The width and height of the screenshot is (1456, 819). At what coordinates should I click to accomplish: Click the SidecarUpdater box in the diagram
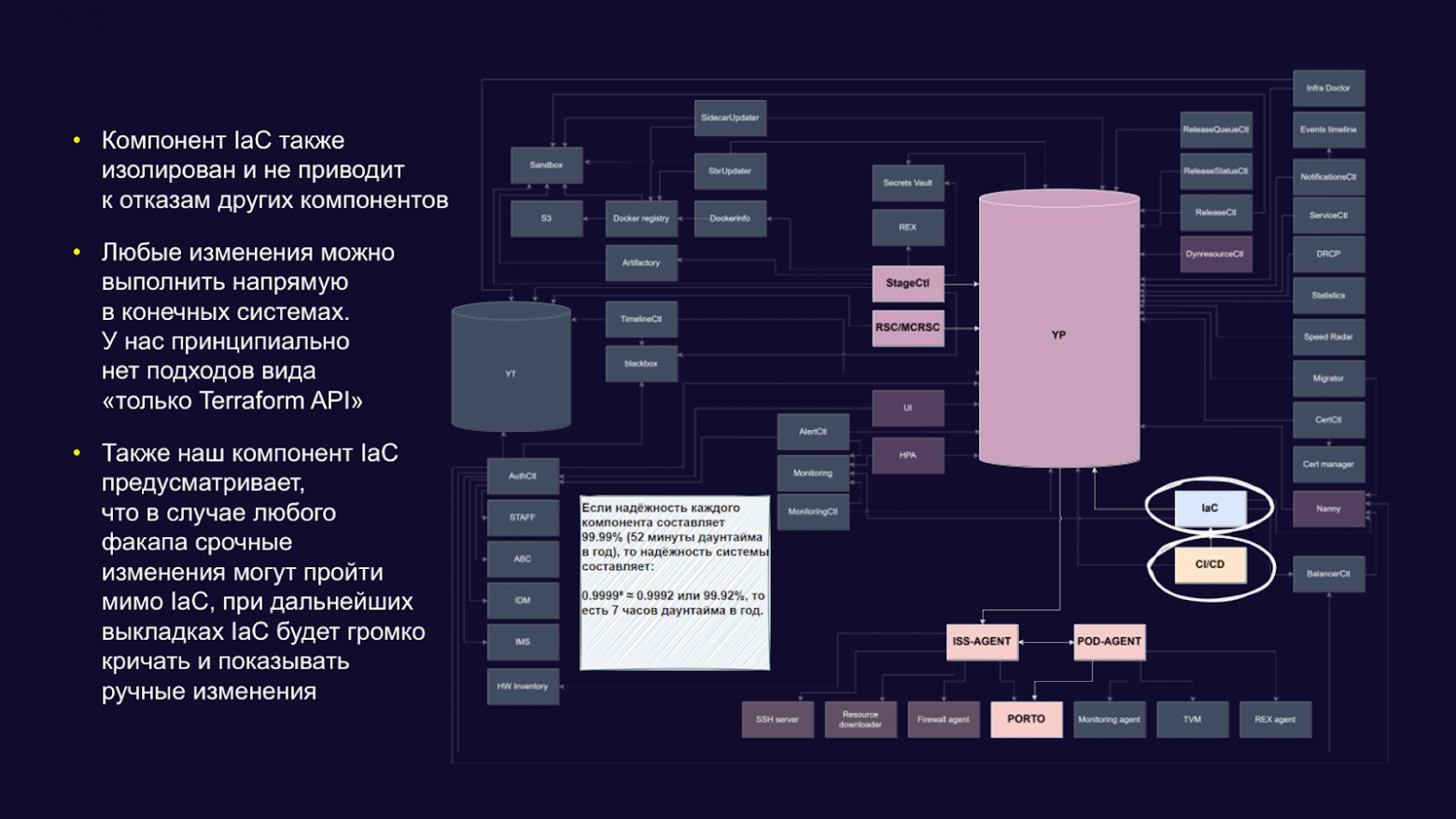coord(730,118)
